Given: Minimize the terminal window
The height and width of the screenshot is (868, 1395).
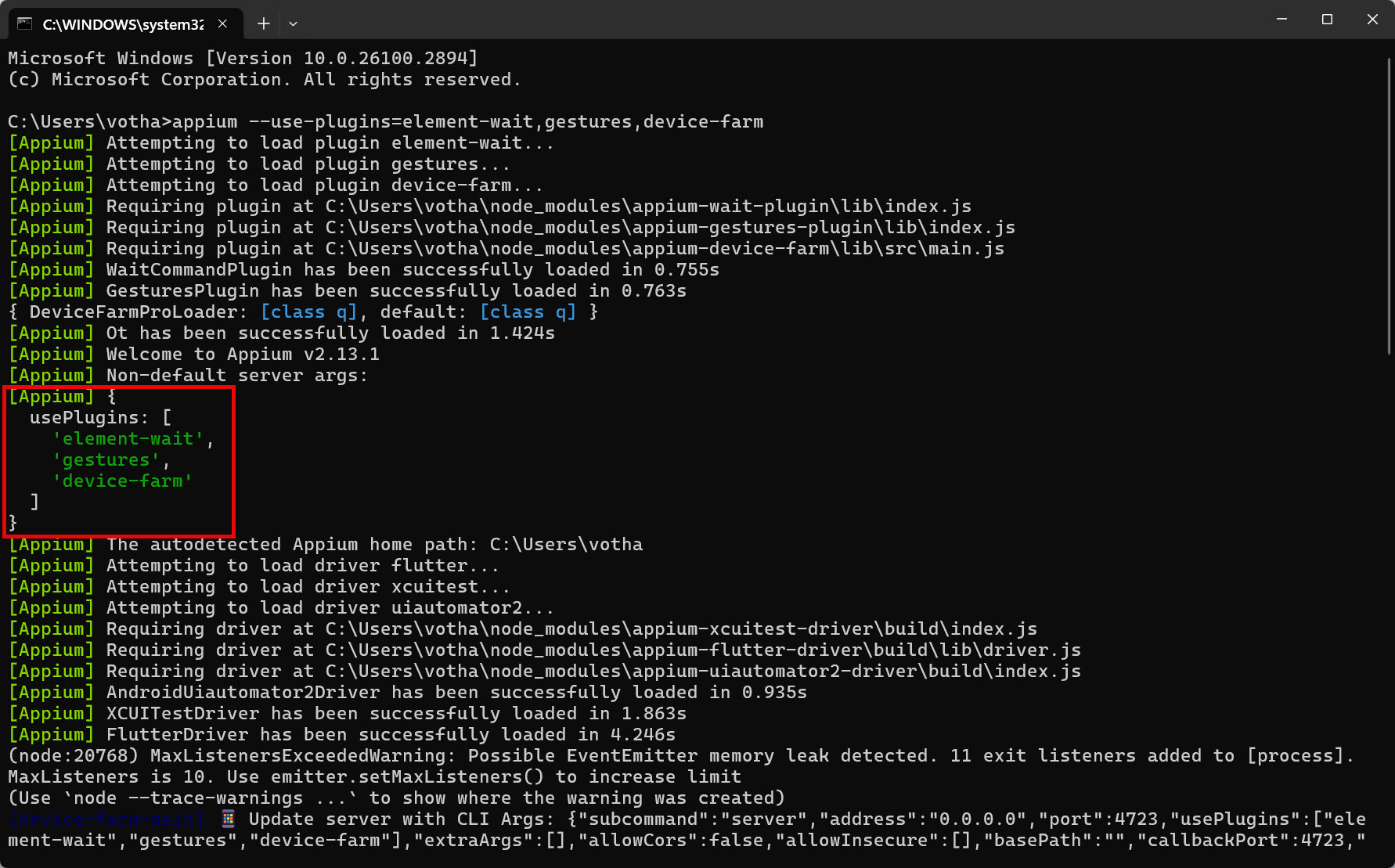Looking at the screenshot, I should 1281,20.
